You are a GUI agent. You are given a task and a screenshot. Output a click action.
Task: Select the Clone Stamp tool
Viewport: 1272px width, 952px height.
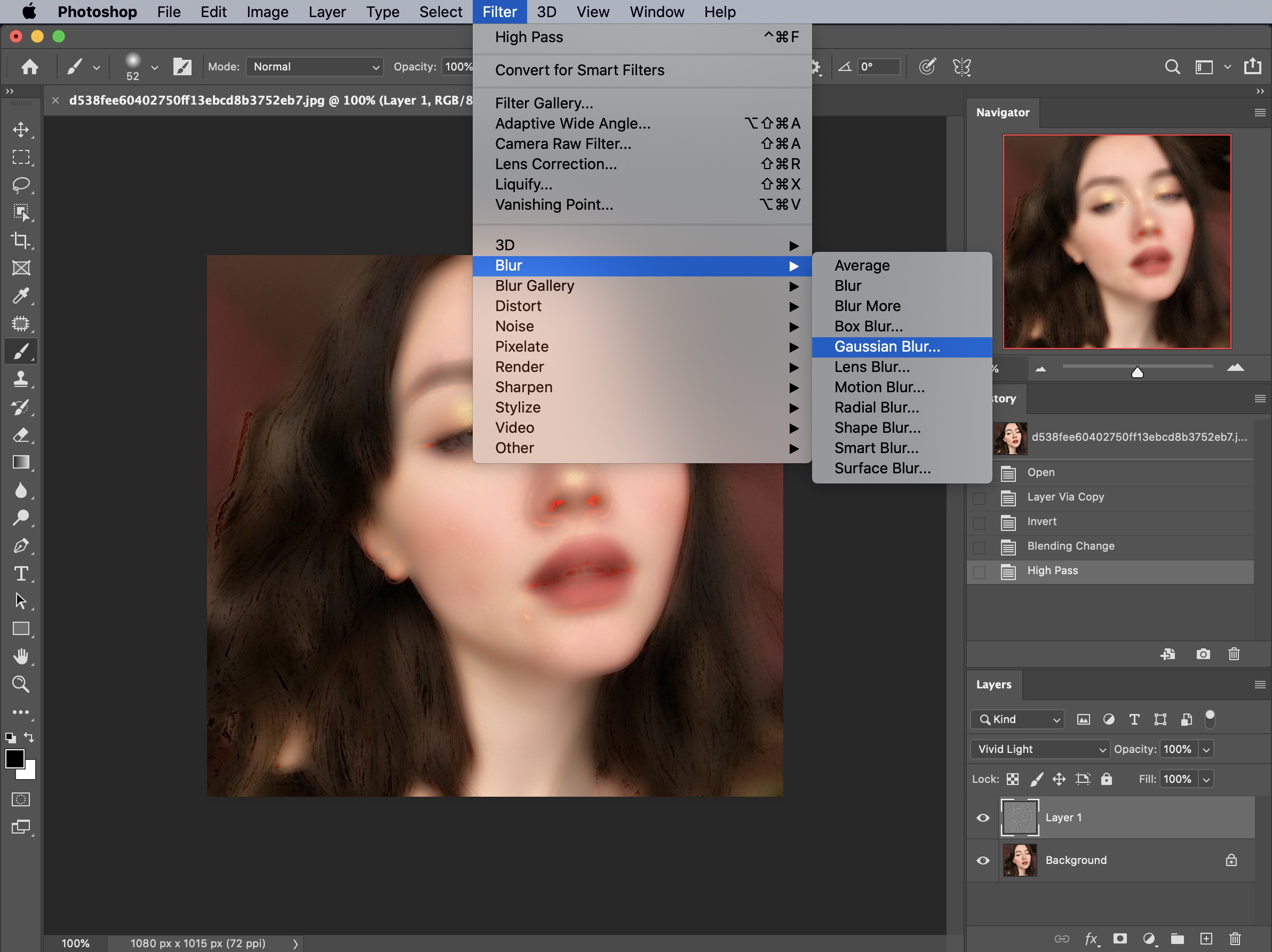coord(21,379)
